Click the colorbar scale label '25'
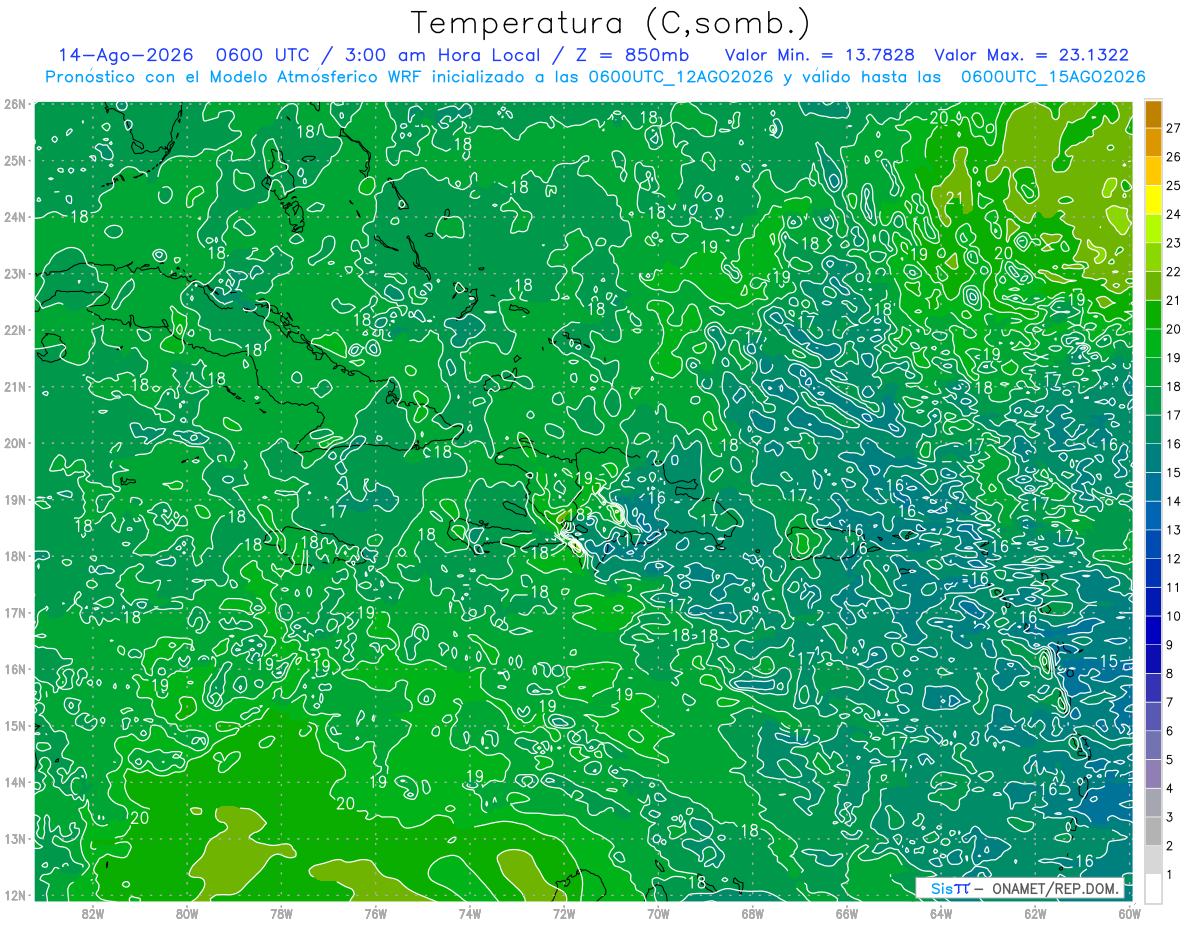 point(1174,186)
